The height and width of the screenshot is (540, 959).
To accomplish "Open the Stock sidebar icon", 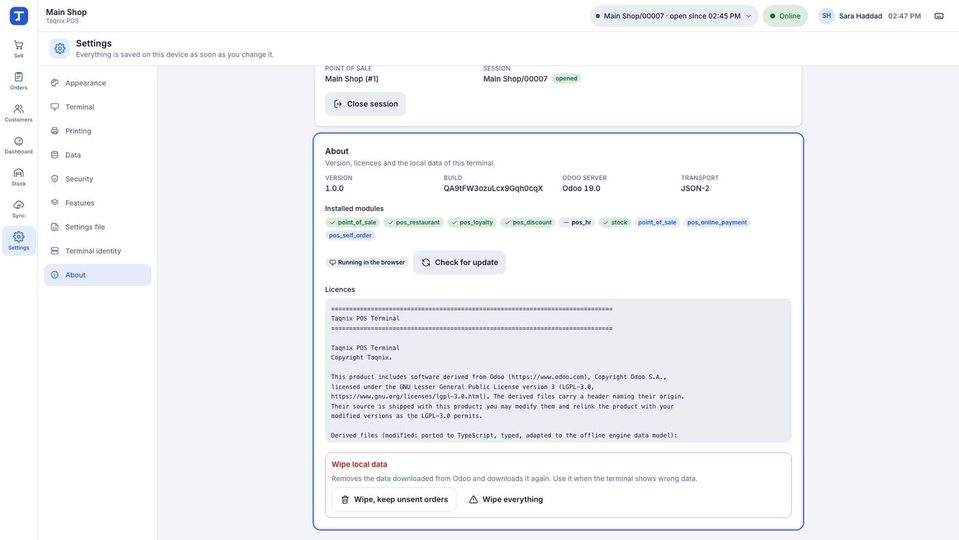I will coord(18,177).
